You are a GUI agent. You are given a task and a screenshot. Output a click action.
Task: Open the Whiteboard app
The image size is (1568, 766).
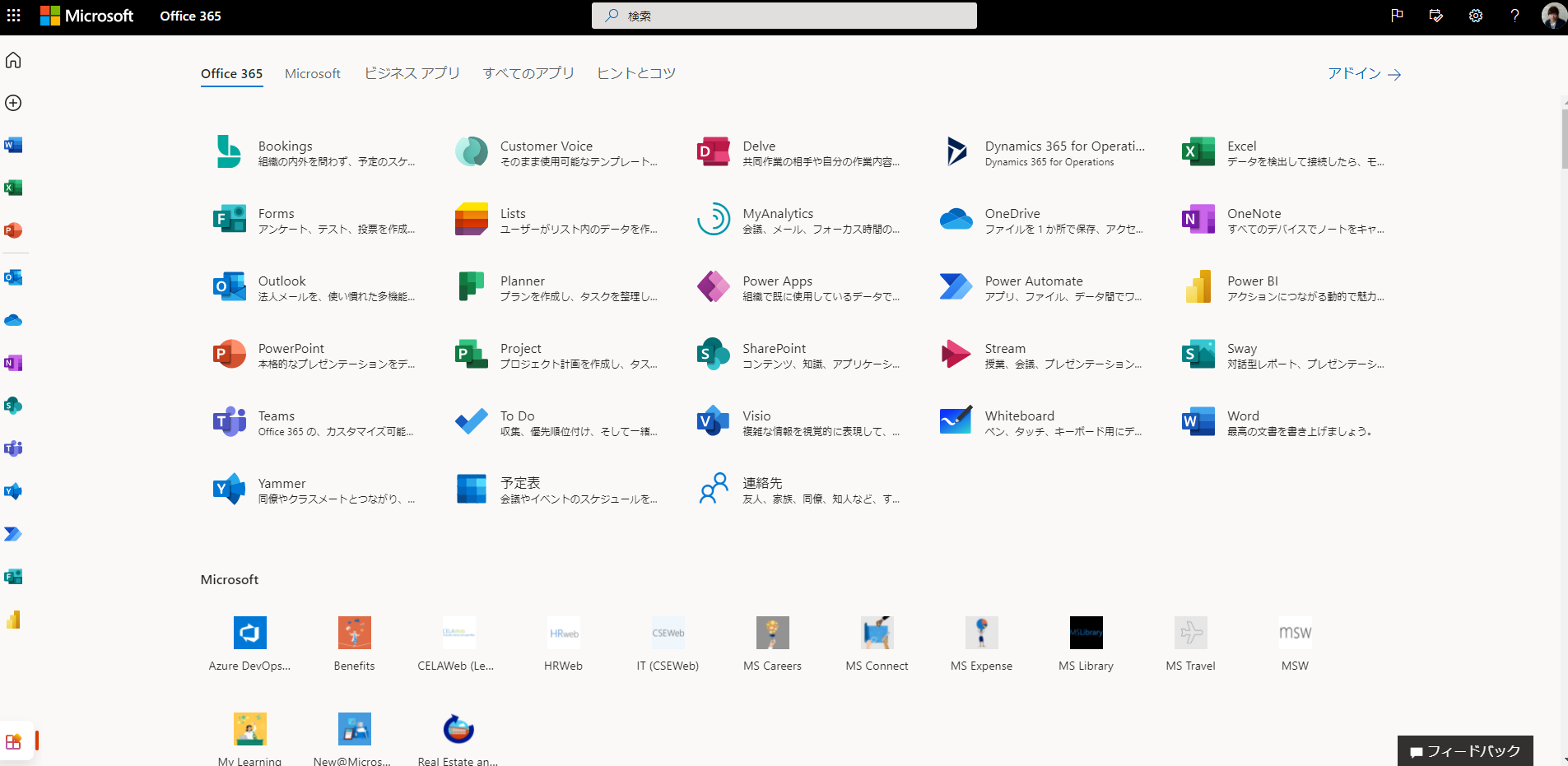click(956, 422)
